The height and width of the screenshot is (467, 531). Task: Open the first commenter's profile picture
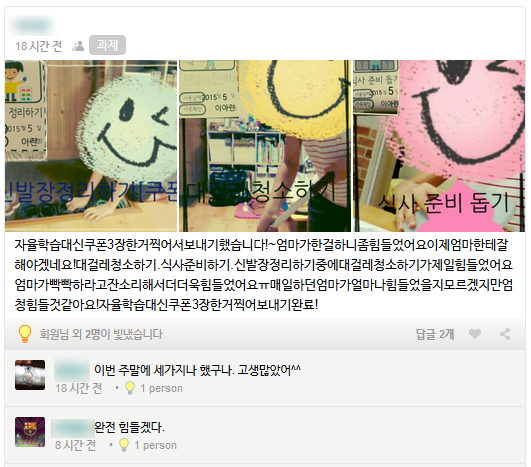(30, 375)
